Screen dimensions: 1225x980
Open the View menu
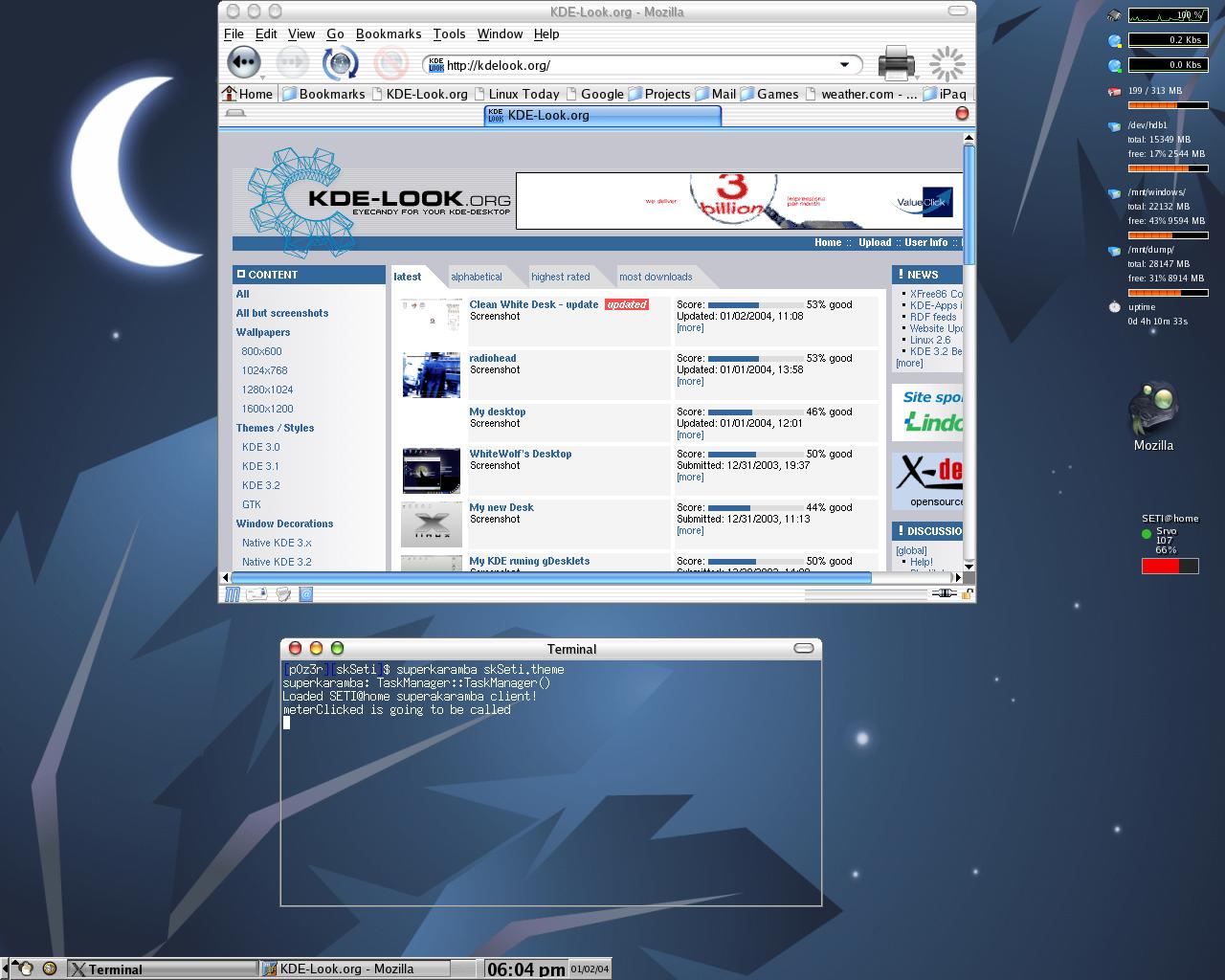coord(301,33)
